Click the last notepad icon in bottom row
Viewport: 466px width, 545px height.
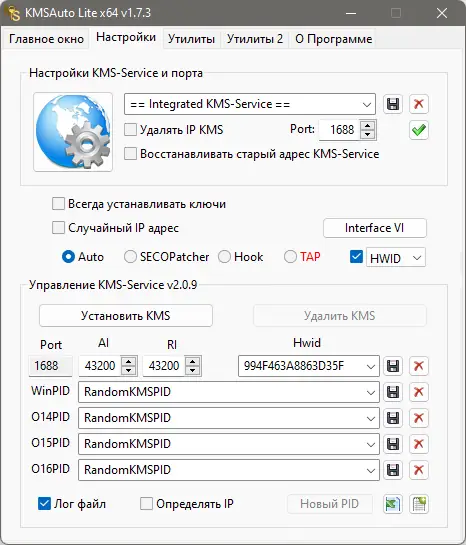click(419, 504)
